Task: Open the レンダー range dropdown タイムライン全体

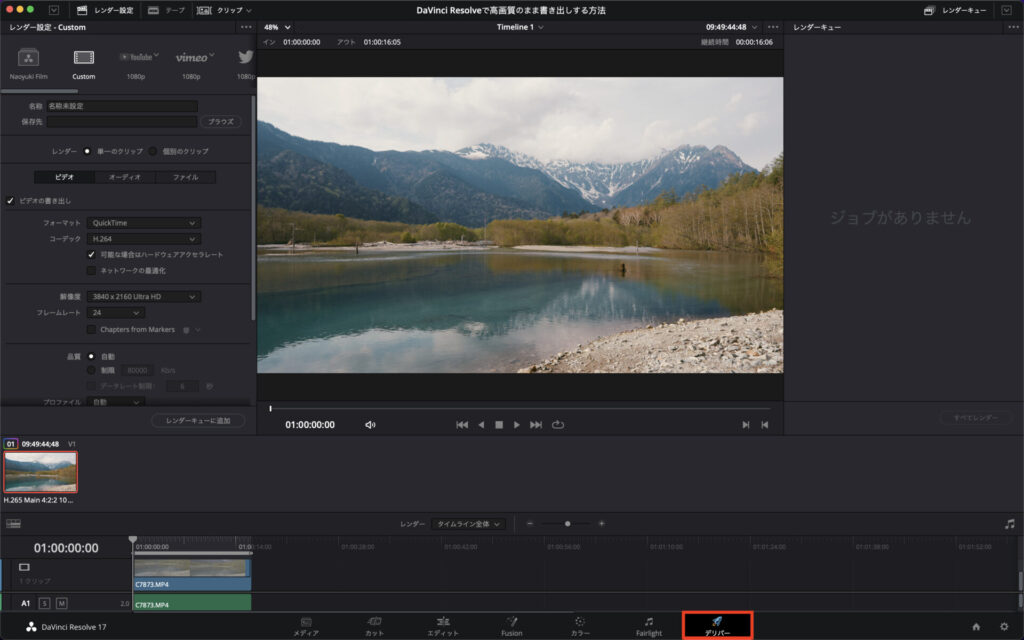Action: (x=468, y=524)
